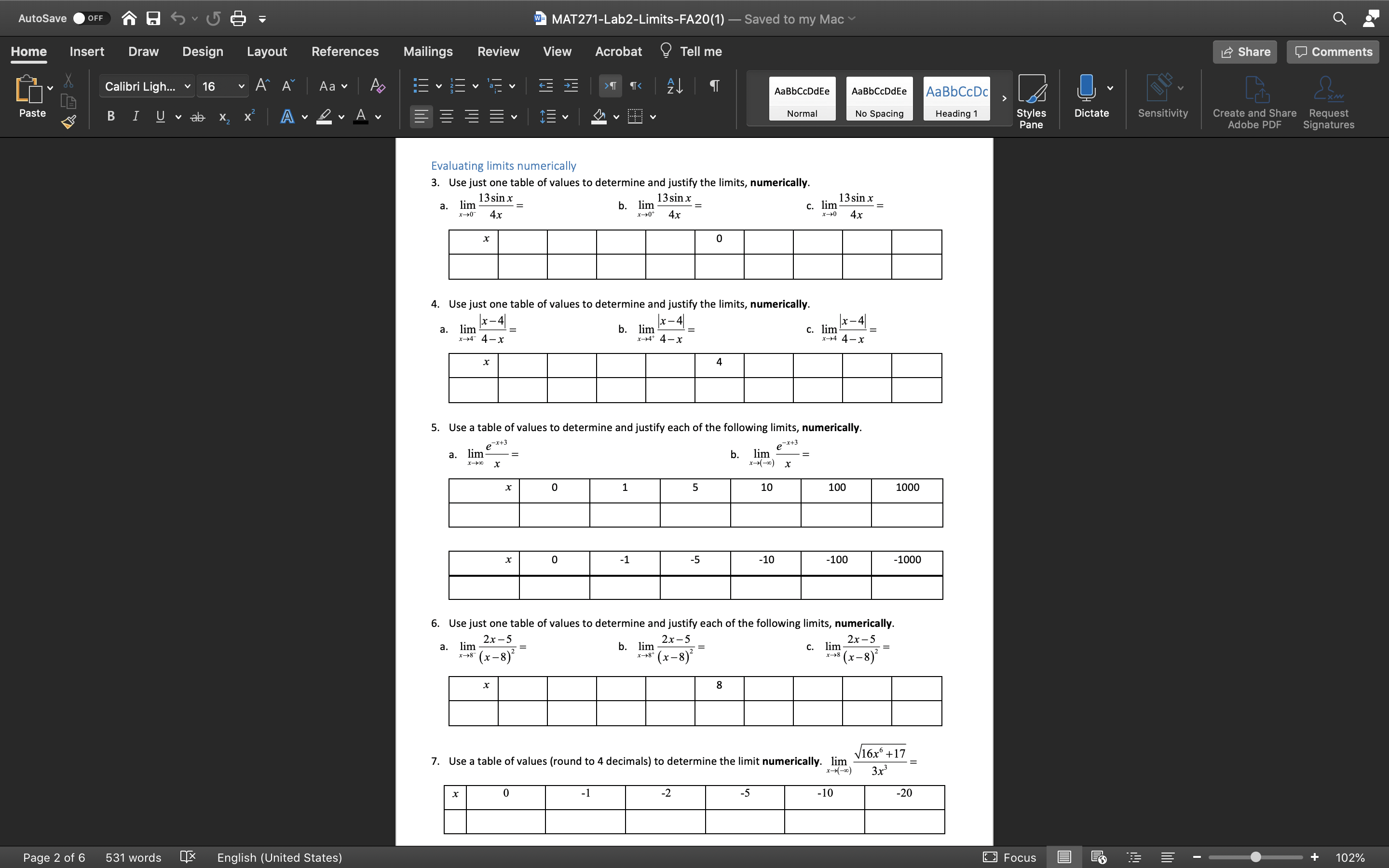
Task: Align text to center
Action: 447,117
